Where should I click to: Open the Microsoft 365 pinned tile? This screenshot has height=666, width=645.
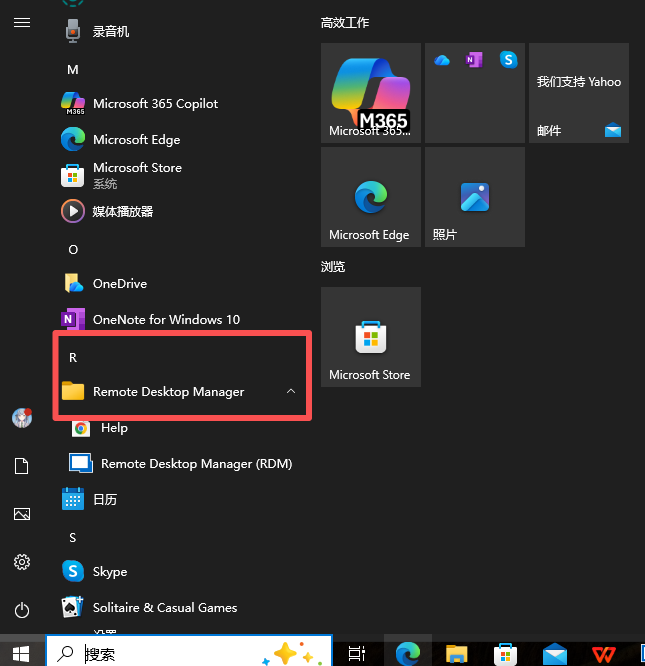(x=371, y=93)
